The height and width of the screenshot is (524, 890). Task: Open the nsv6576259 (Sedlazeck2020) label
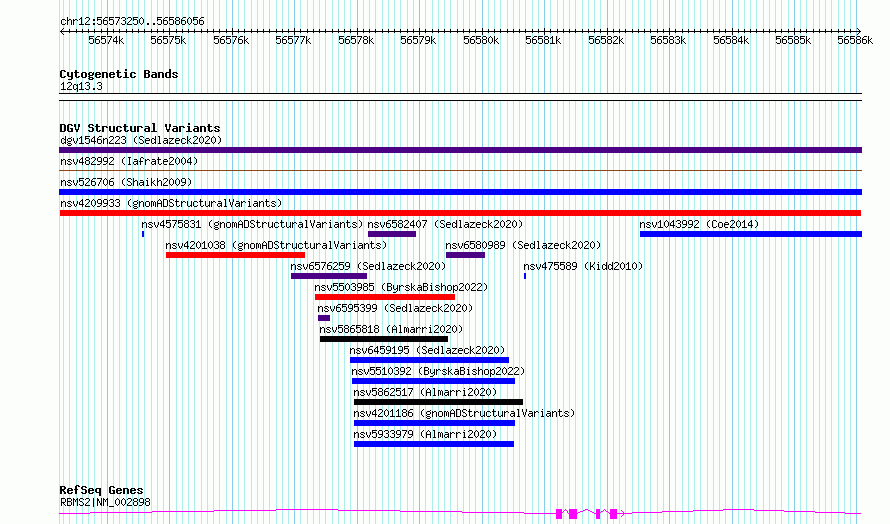pyautogui.click(x=368, y=266)
